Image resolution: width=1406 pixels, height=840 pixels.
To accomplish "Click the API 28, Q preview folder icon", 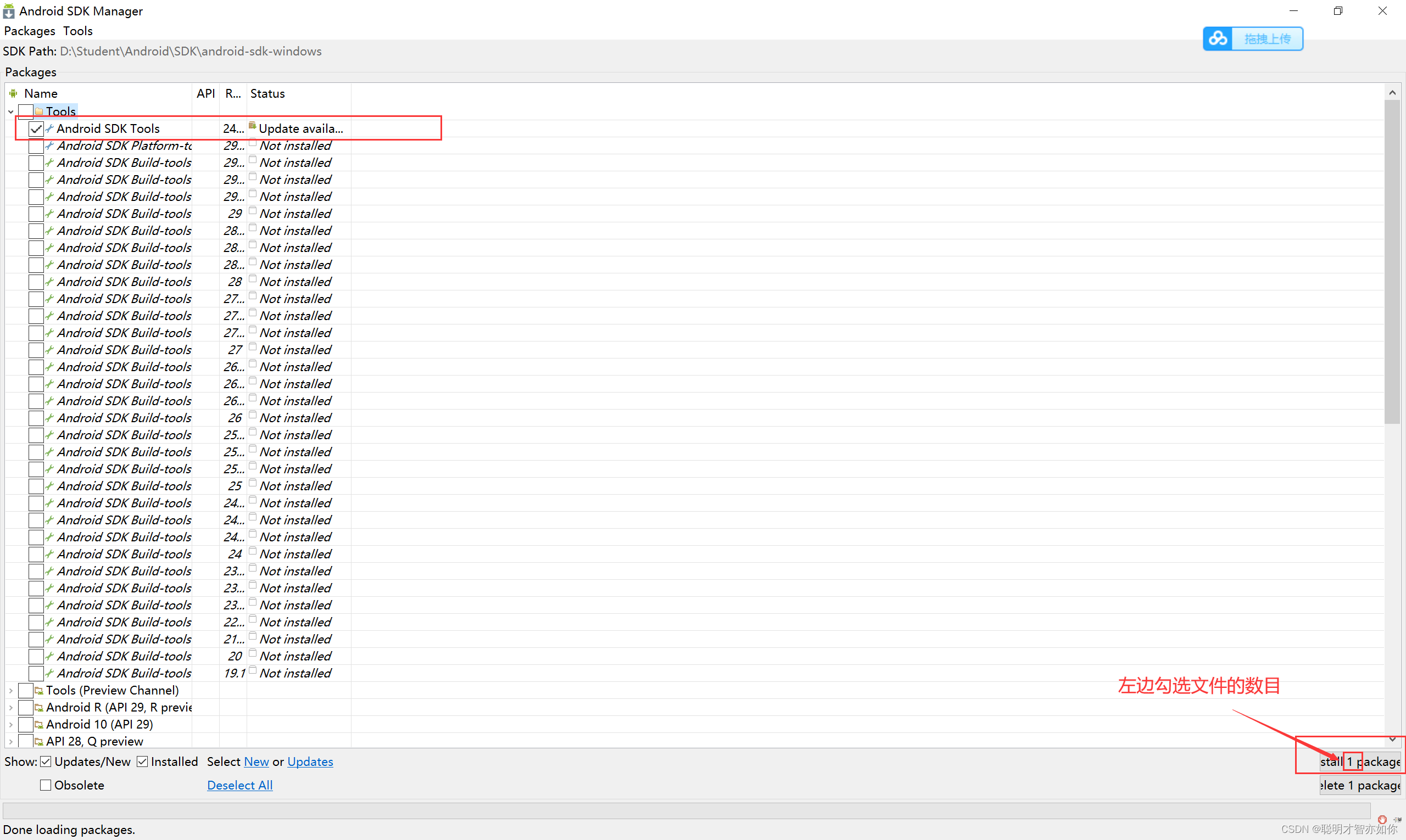I will pyautogui.click(x=39, y=742).
